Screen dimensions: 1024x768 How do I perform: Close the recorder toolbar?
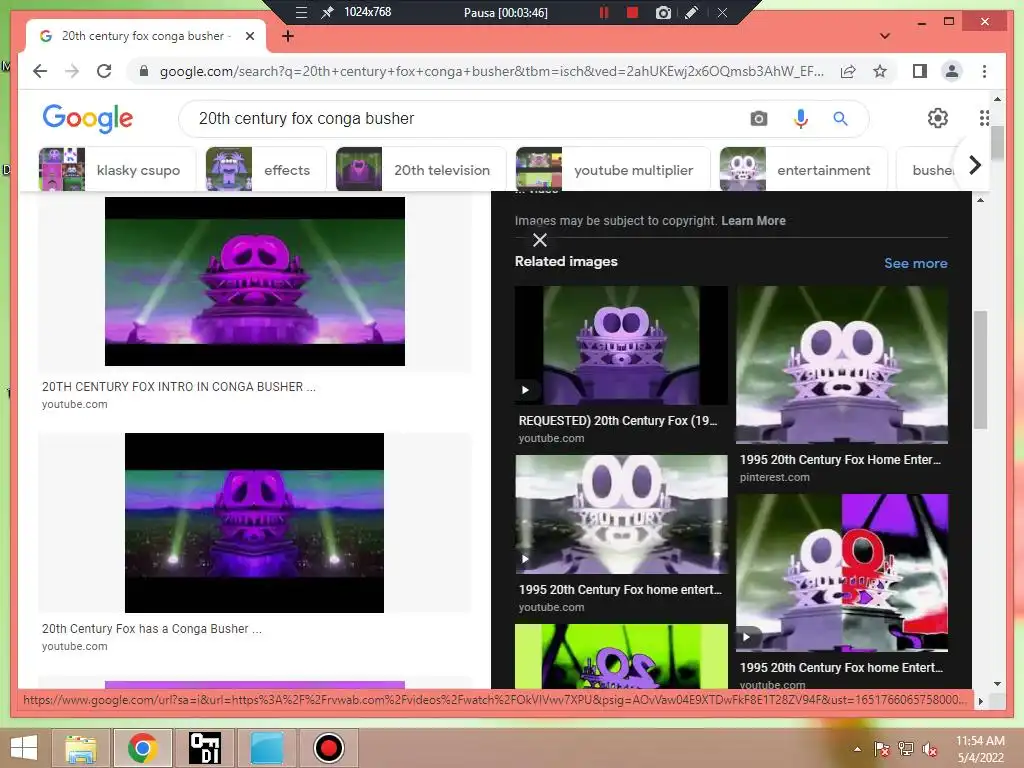pyautogui.click(x=722, y=12)
